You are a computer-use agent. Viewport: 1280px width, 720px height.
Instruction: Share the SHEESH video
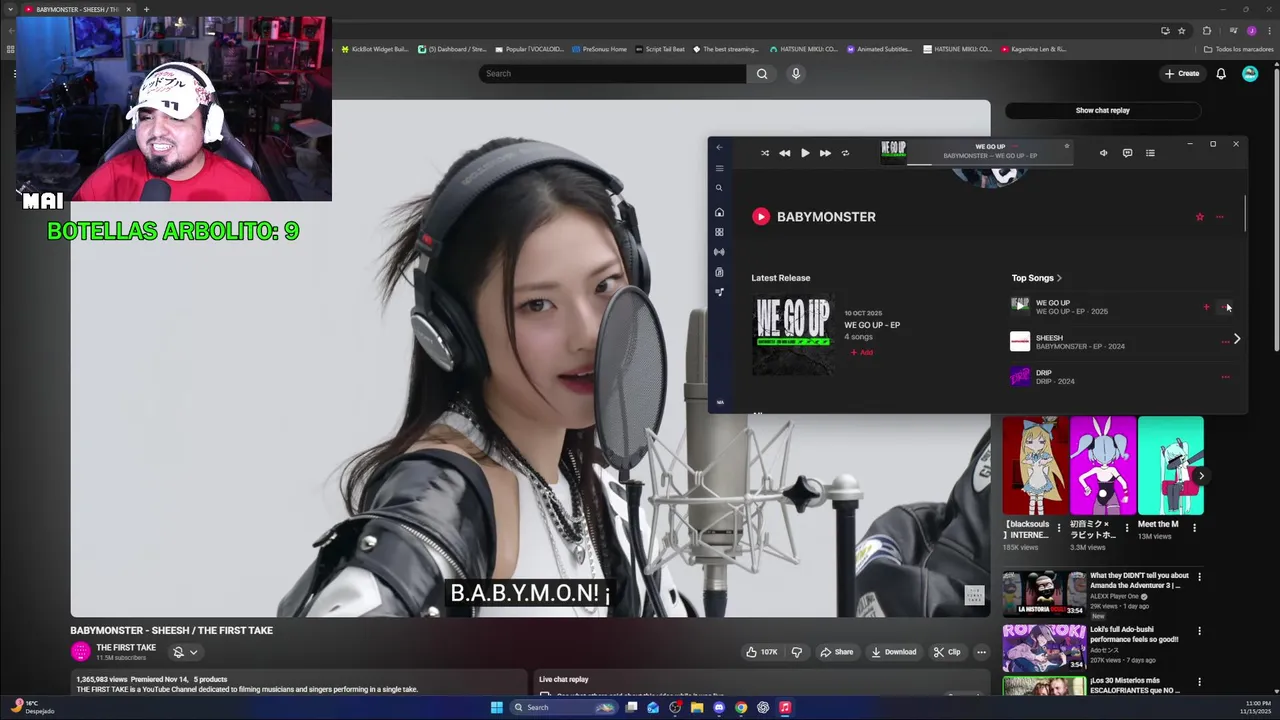pos(837,652)
